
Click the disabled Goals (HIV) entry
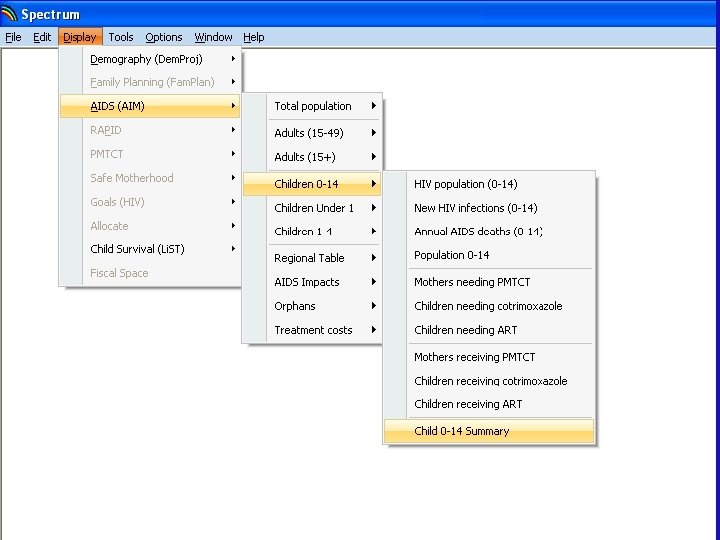150,202
